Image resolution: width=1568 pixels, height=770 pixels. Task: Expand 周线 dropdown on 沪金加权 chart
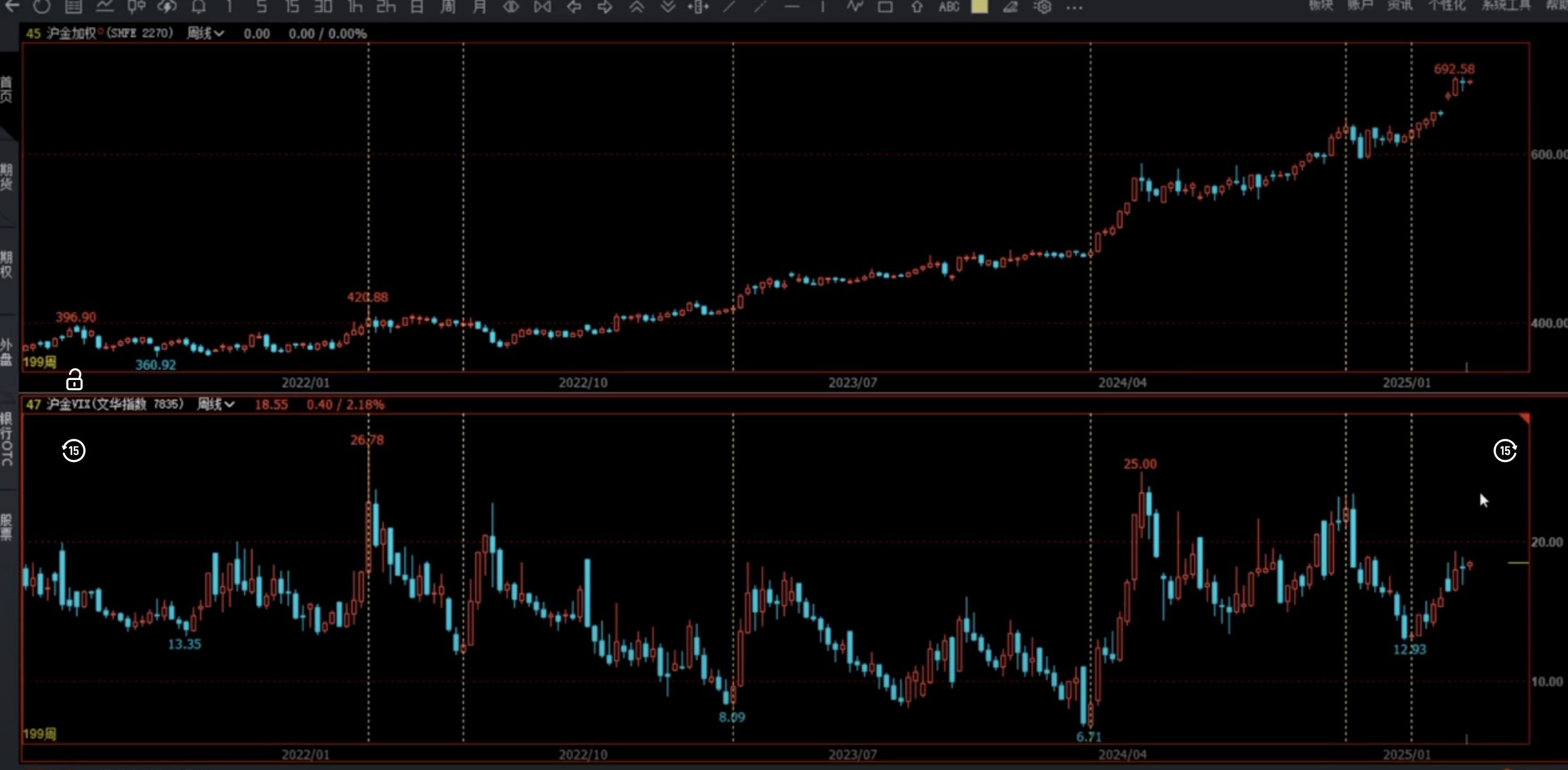point(205,33)
